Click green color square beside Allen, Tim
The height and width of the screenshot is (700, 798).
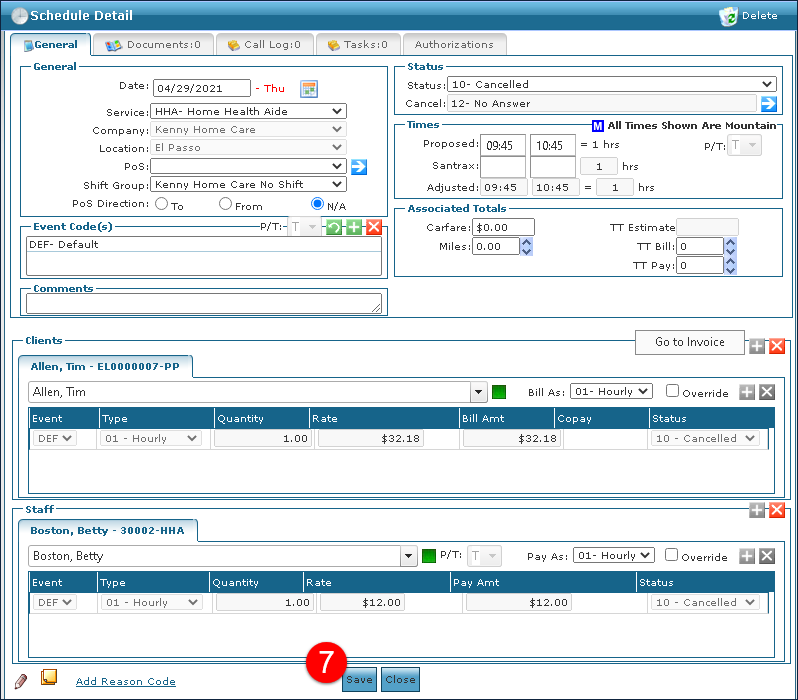tap(499, 392)
